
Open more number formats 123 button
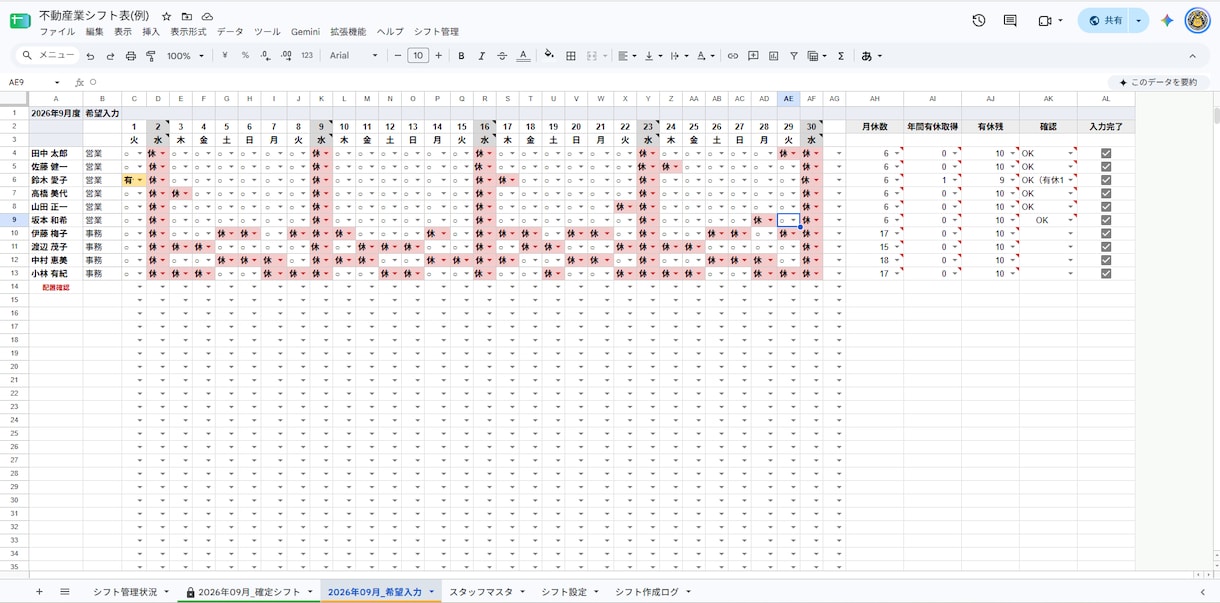pyautogui.click(x=307, y=56)
